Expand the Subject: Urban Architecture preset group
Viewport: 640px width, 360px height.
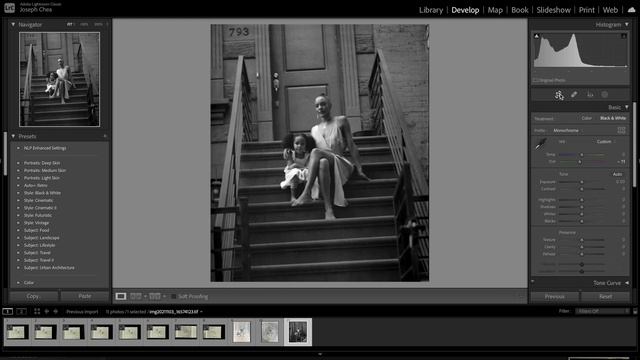[x=18, y=268]
